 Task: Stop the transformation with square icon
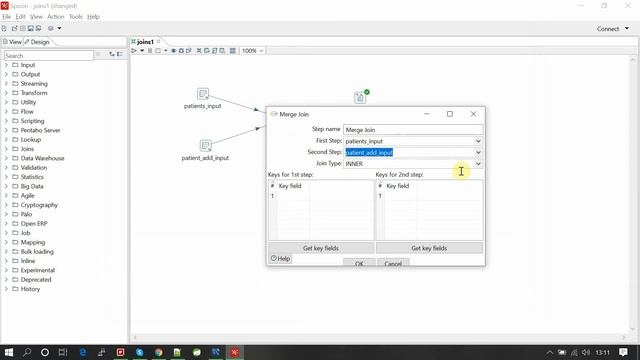point(158,51)
